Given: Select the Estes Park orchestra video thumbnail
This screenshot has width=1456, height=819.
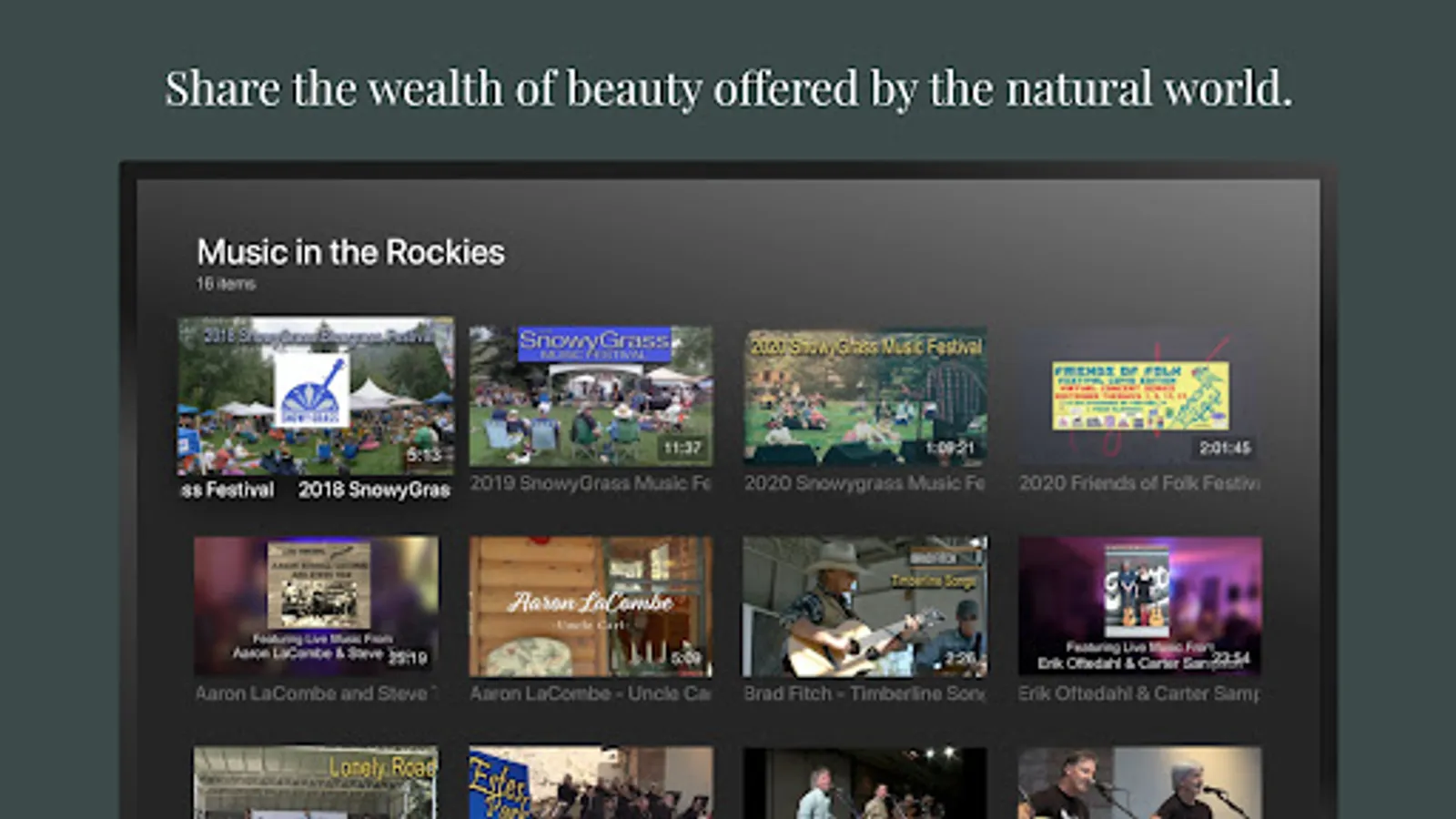Looking at the screenshot, I should click(x=591, y=783).
